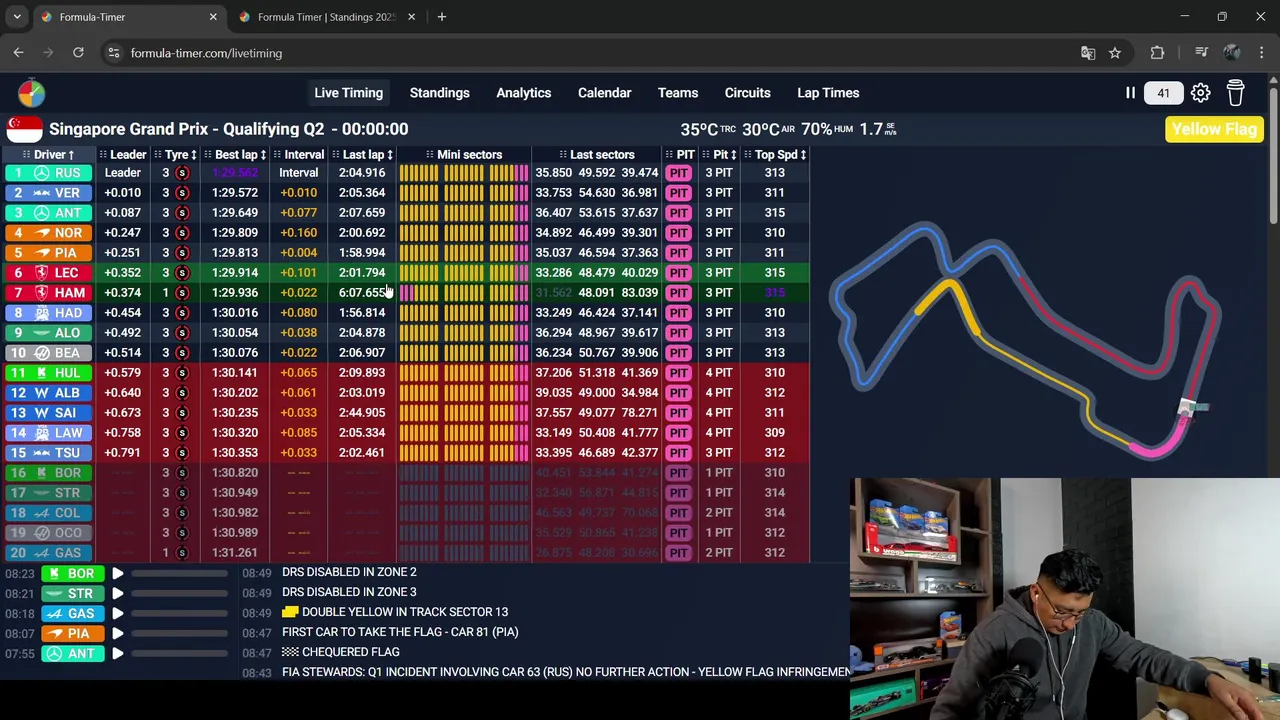Select the ALB driver tag
The image size is (1280, 720).
click(x=47, y=393)
